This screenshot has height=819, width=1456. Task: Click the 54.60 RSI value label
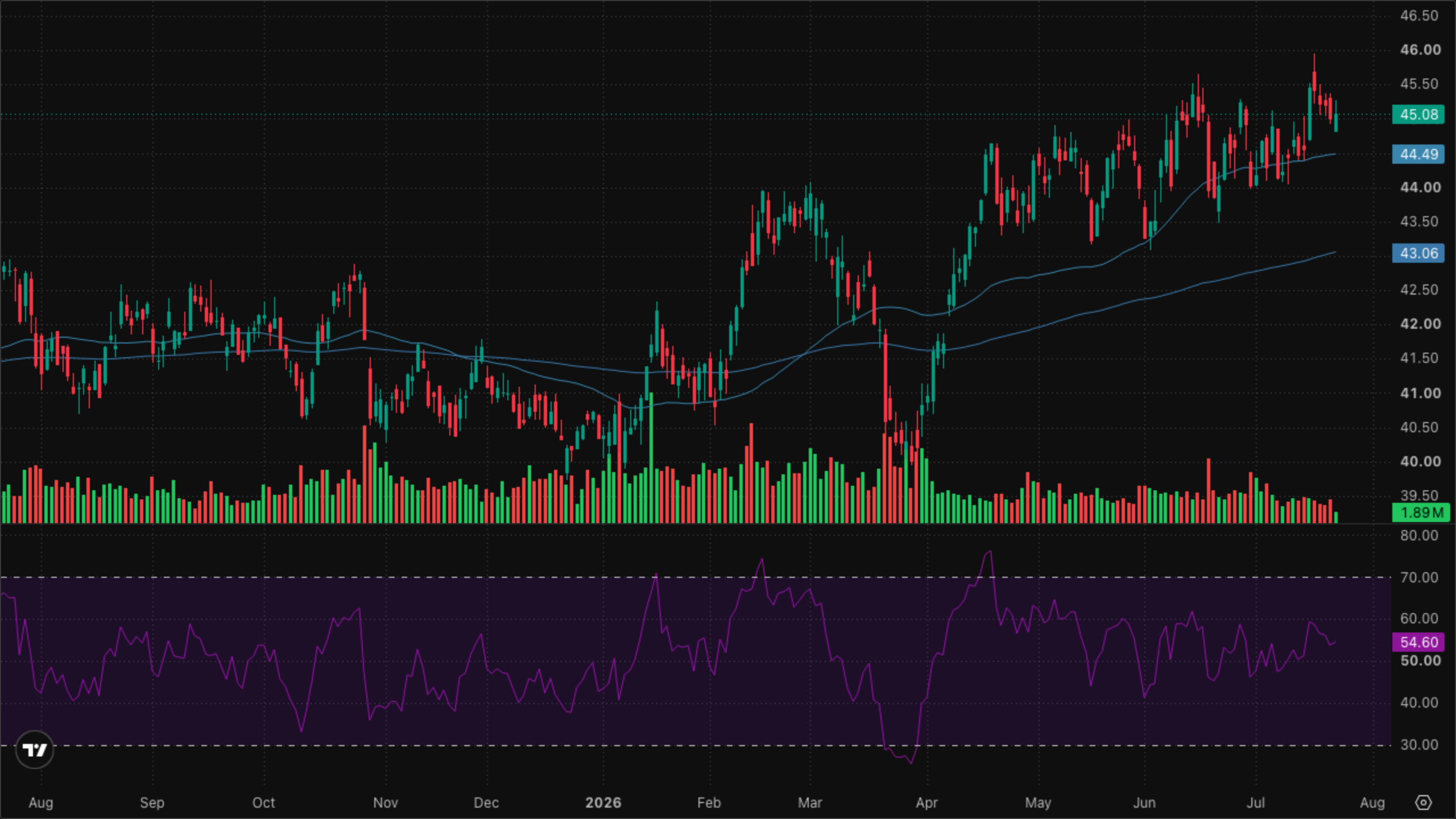pyautogui.click(x=1418, y=642)
